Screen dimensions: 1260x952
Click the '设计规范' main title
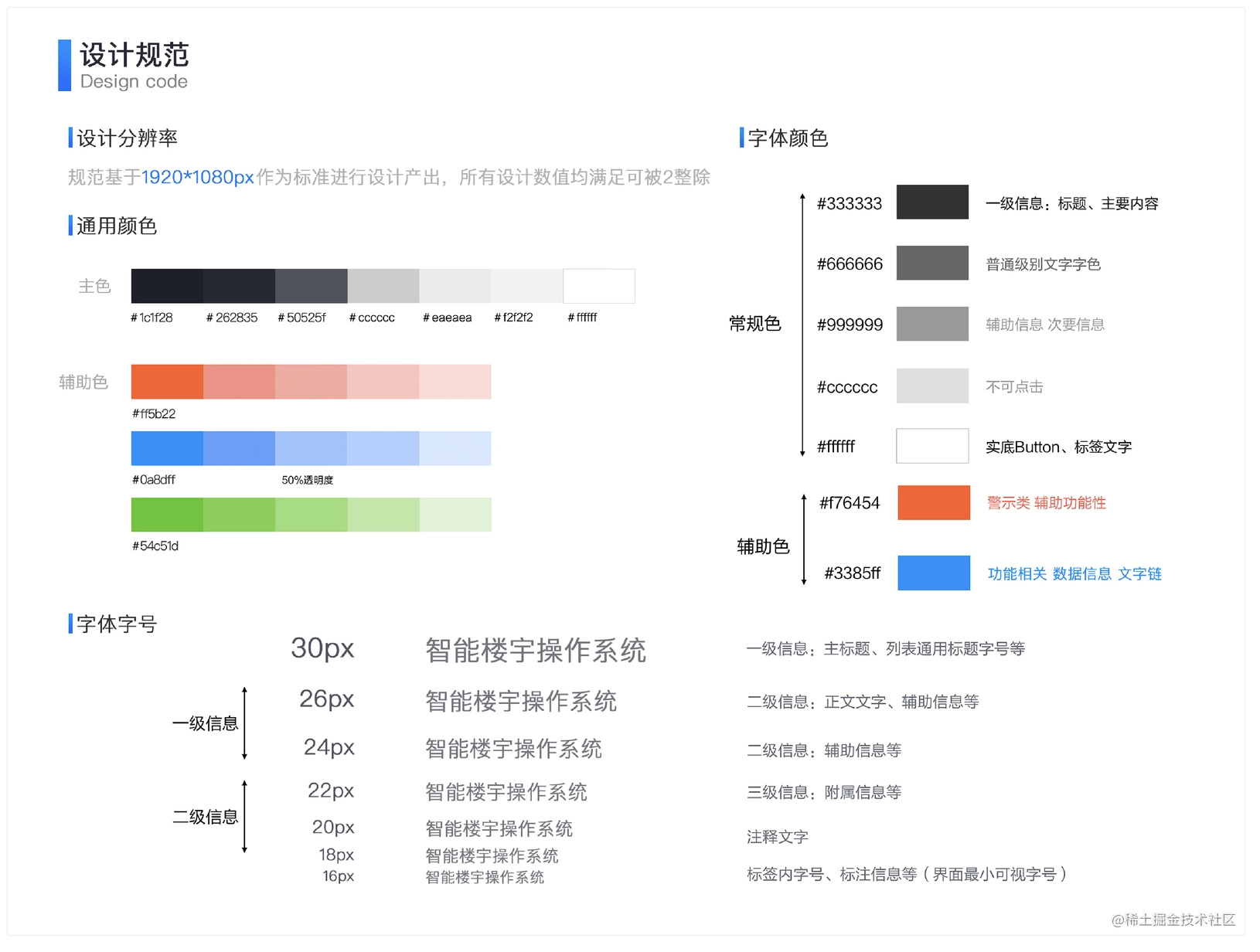point(135,55)
